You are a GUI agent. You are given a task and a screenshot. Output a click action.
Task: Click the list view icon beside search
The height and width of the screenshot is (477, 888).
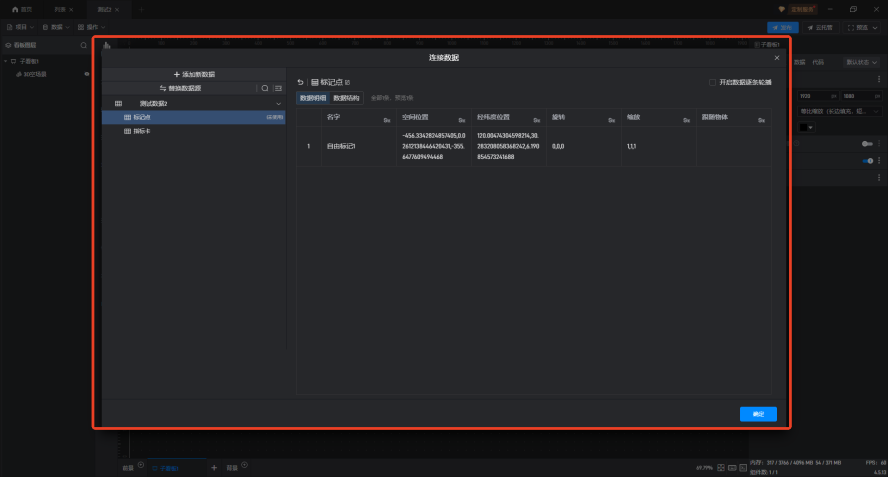[278, 88]
